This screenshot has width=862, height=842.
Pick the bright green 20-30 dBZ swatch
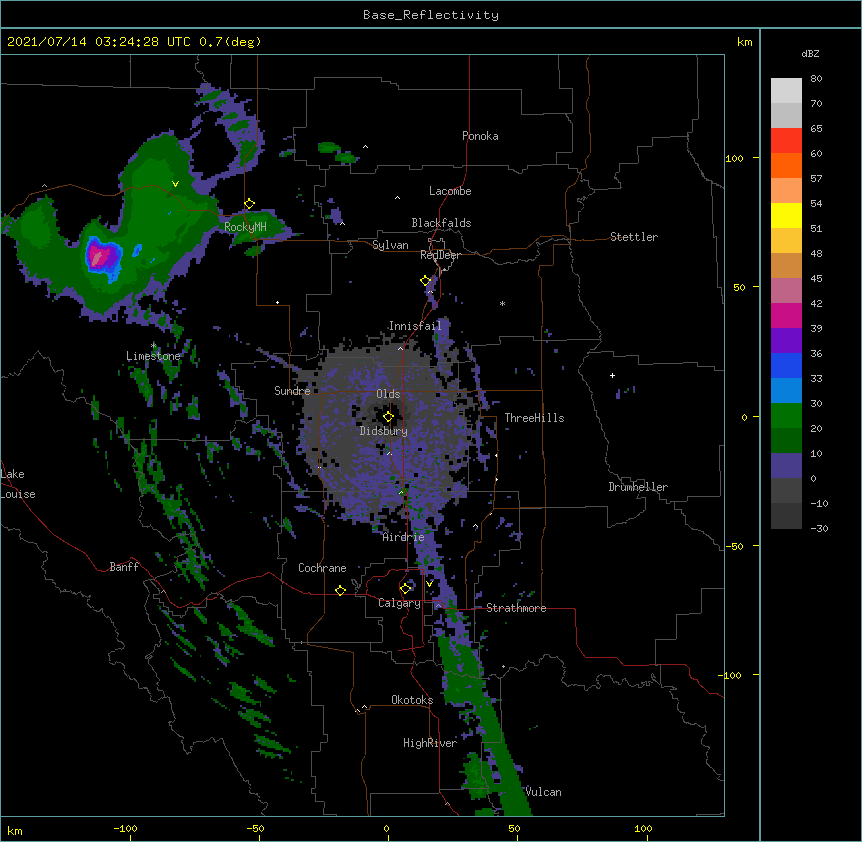pyautogui.click(x=786, y=416)
